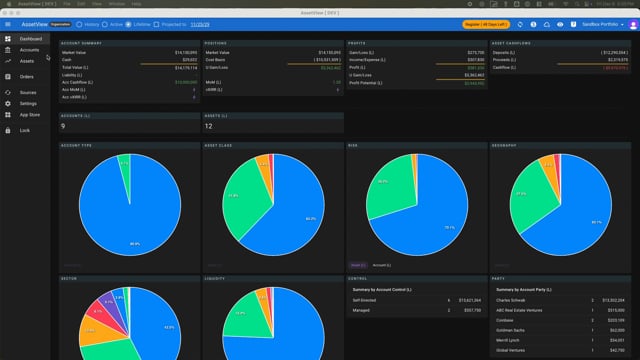Click Register 49 Days Left button

point(486,24)
